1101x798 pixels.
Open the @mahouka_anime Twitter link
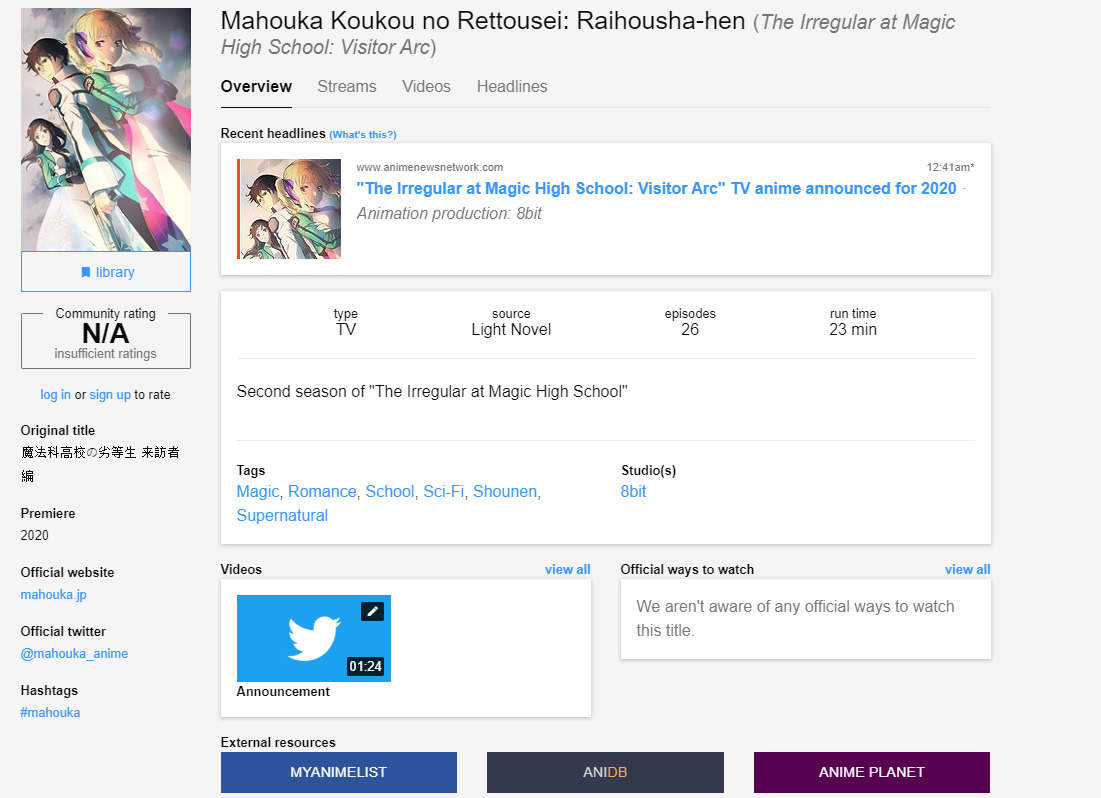[x=74, y=654]
